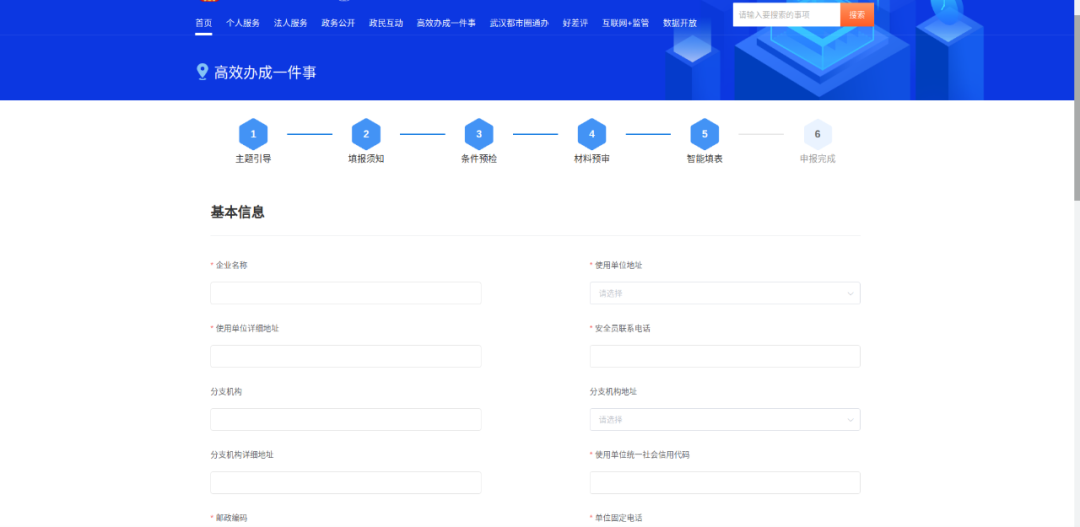Image resolution: width=1080 pixels, height=527 pixels.
Task: Click the step 2 填报须知 hexagon icon
Action: pyautogui.click(x=366, y=134)
